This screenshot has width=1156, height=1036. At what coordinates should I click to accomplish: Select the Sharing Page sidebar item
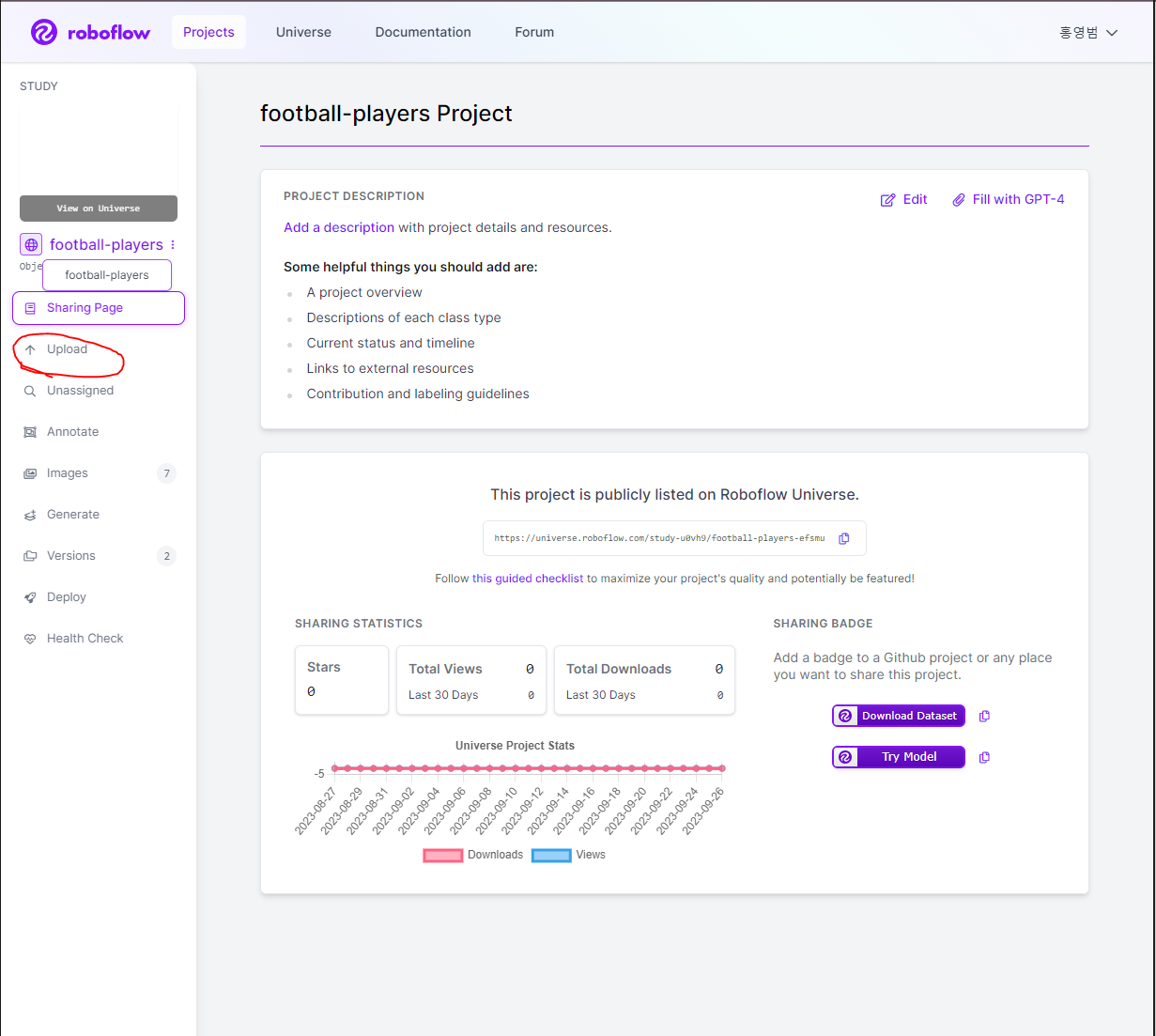click(99, 308)
